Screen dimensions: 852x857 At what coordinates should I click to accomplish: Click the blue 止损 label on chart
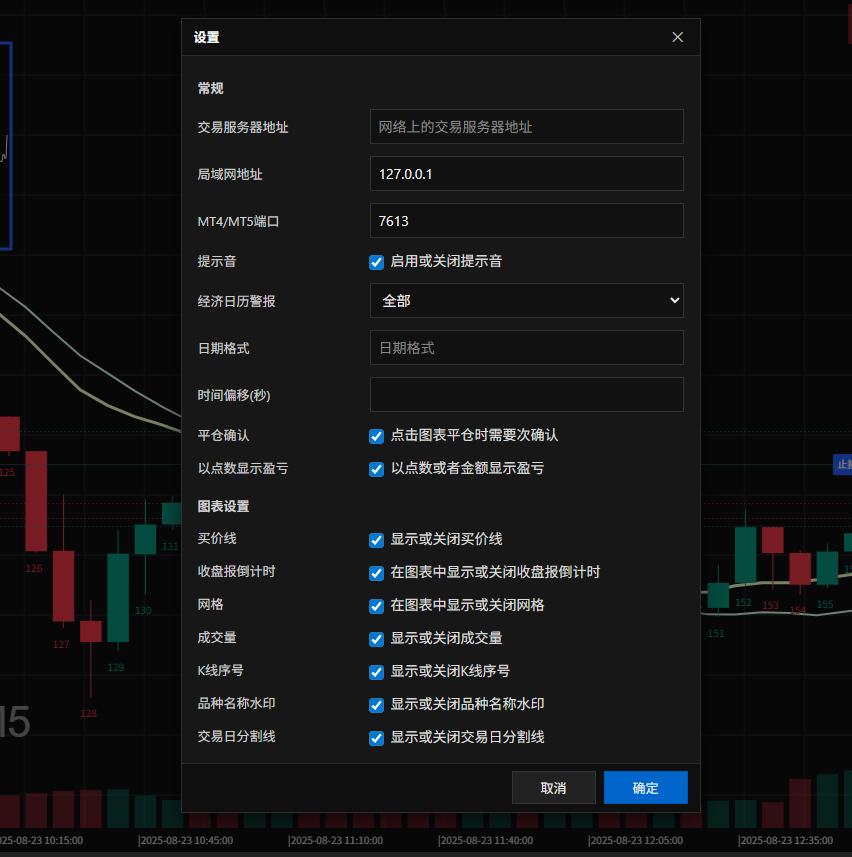(x=843, y=464)
